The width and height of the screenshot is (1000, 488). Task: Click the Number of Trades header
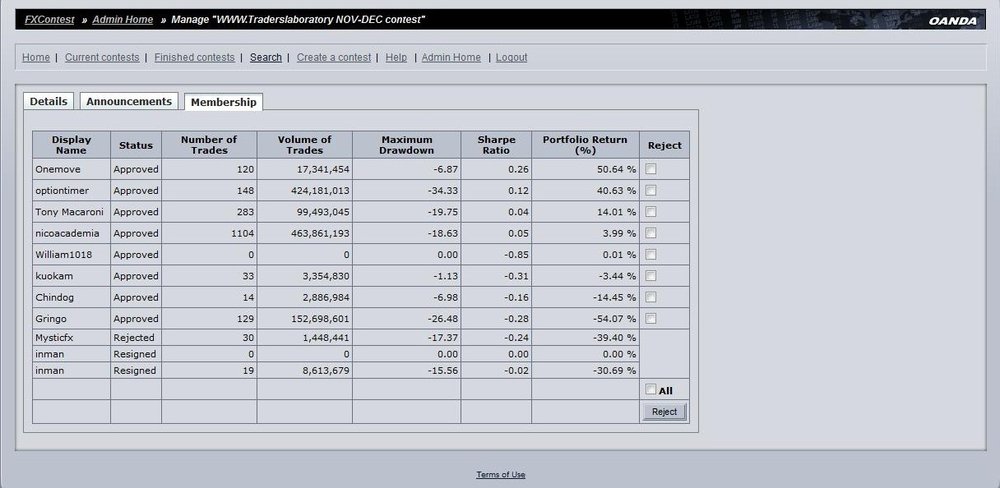[209, 145]
